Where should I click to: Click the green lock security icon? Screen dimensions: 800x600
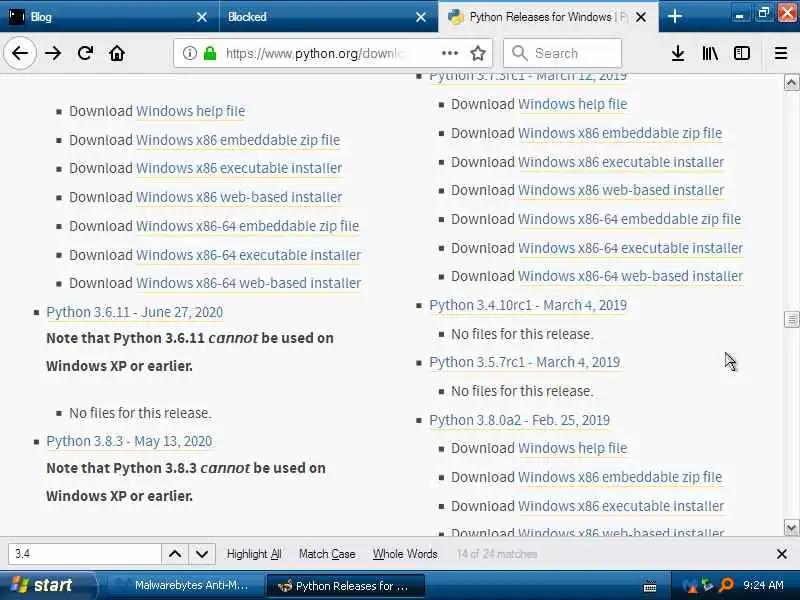pyautogui.click(x=210, y=53)
